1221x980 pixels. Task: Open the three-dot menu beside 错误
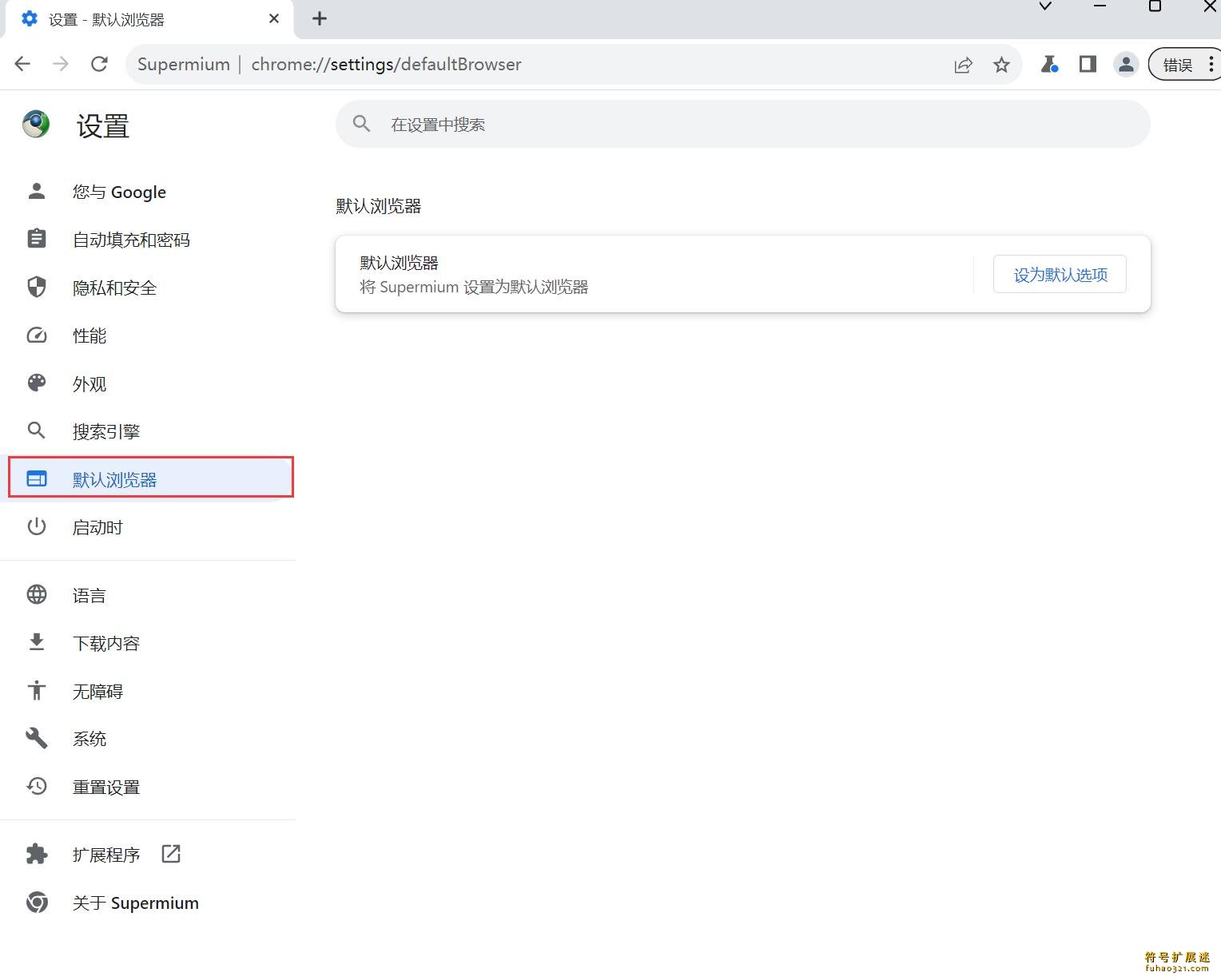(1211, 65)
